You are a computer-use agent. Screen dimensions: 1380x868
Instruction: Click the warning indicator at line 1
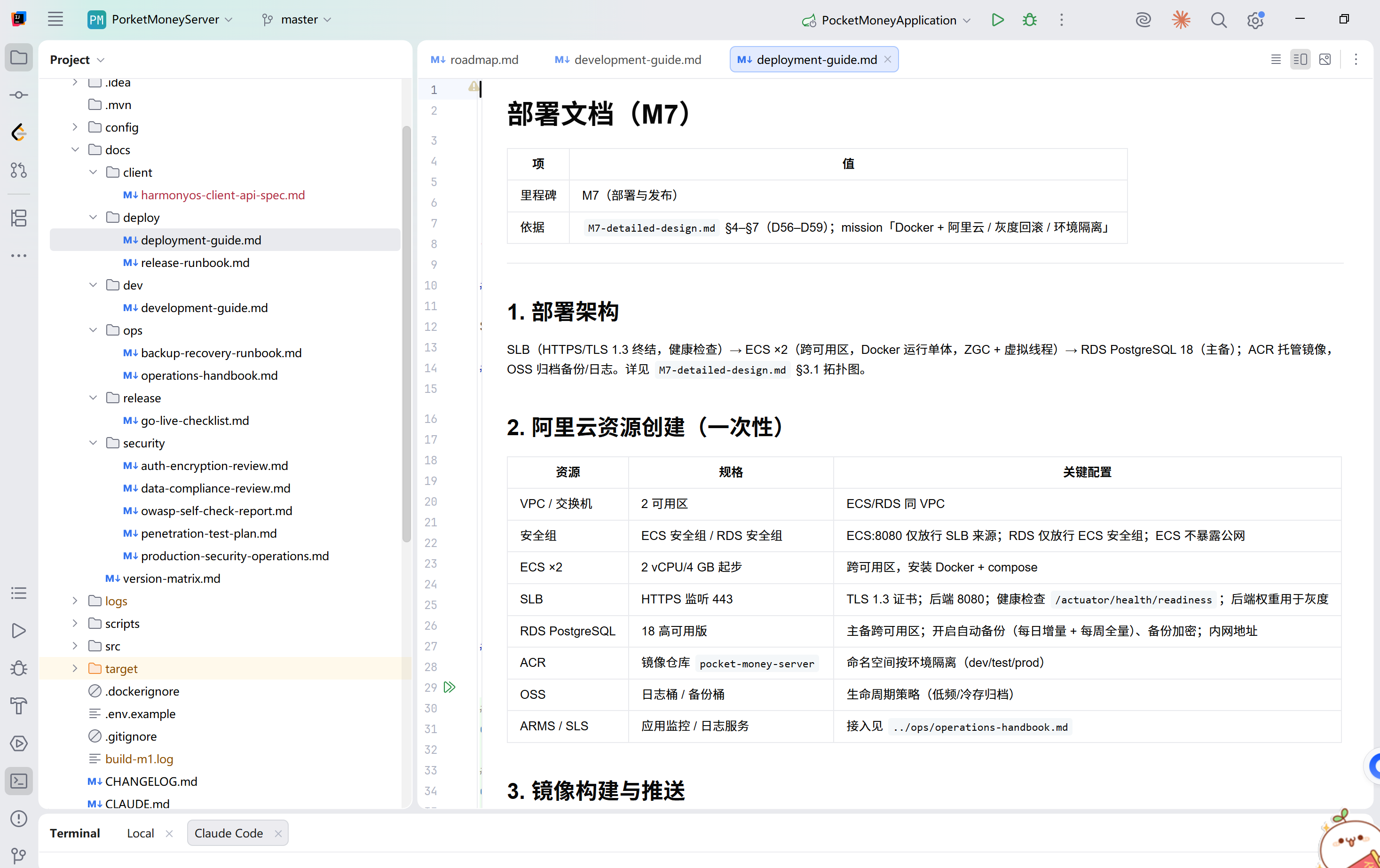coord(473,86)
